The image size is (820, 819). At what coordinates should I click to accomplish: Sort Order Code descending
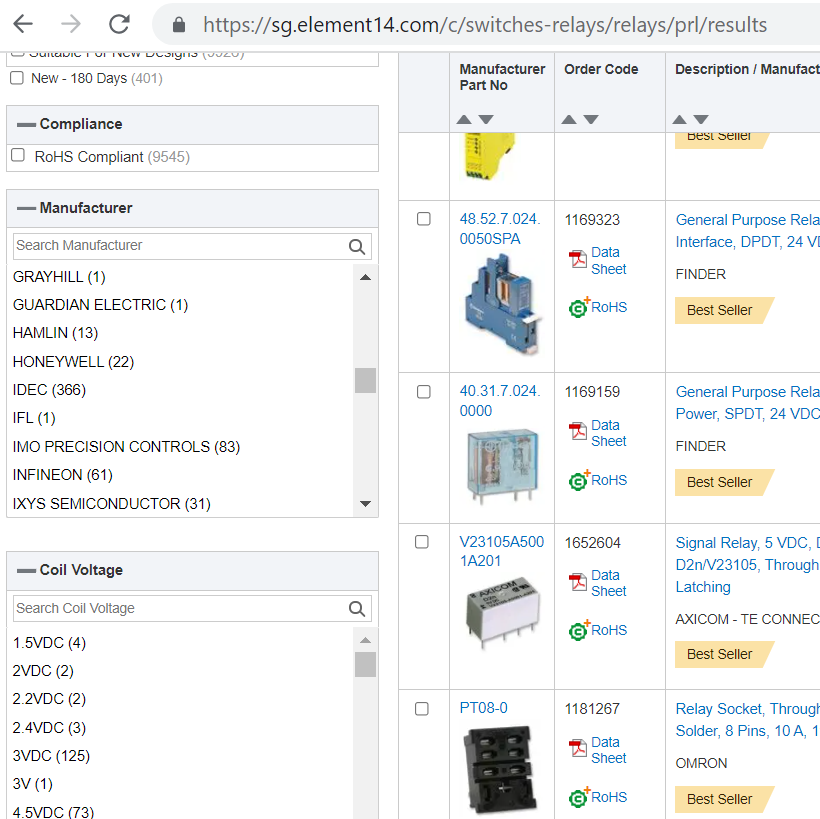coord(591,120)
